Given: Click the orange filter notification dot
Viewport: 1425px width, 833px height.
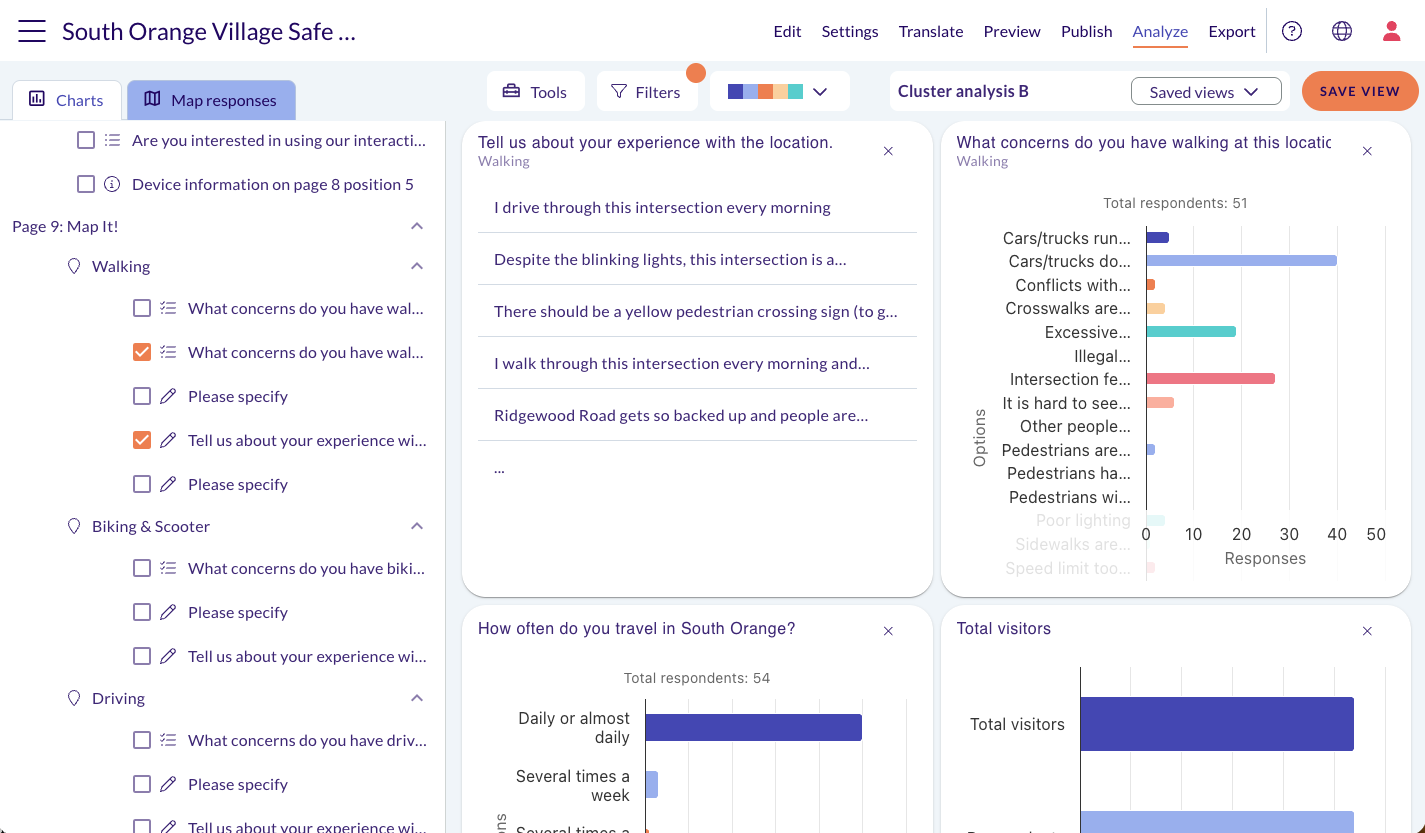Looking at the screenshot, I should click(696, 73).
